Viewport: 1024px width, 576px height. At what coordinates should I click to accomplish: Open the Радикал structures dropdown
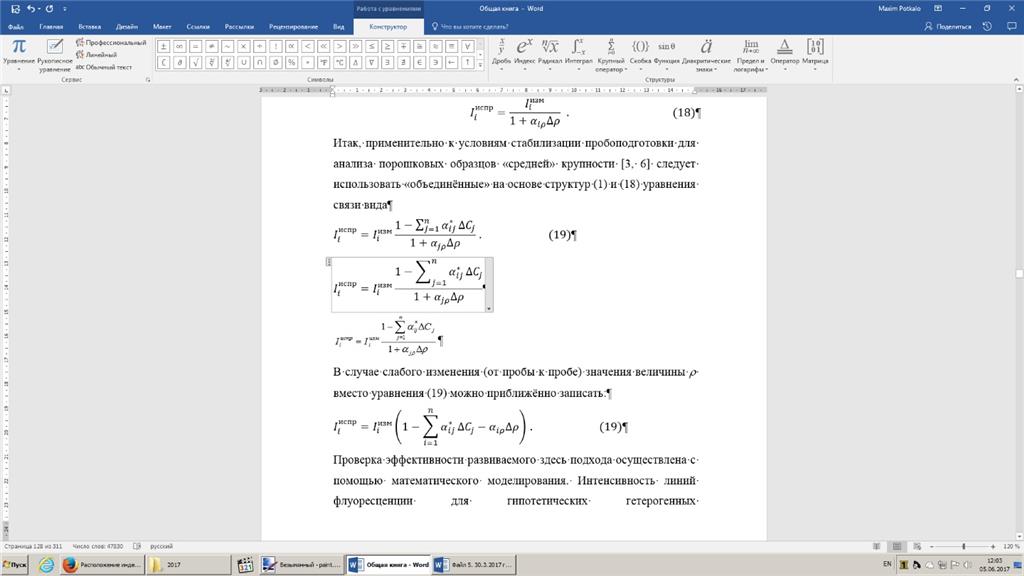click(x=550, y=54)
